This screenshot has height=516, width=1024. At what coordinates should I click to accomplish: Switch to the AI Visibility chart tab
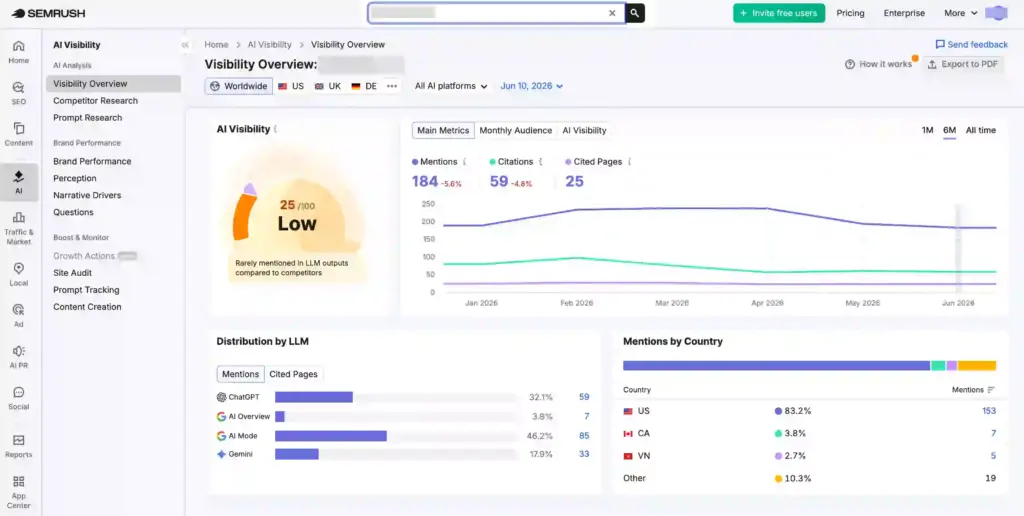(584, 130)
